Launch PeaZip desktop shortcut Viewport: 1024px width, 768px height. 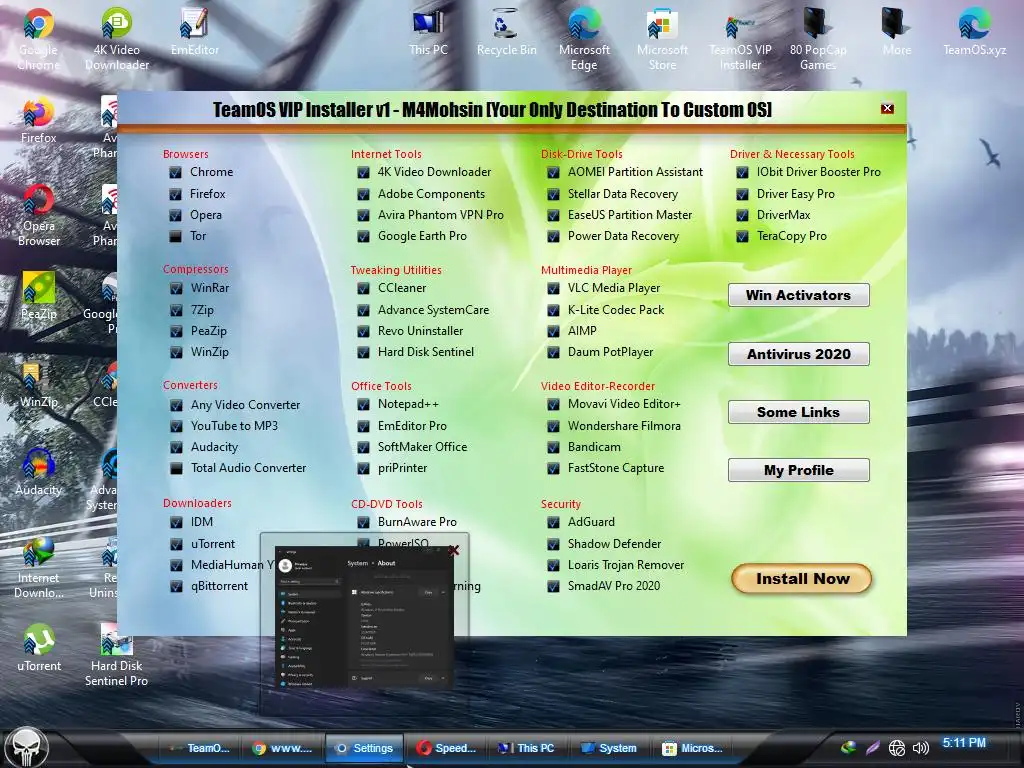coord(38,296)
